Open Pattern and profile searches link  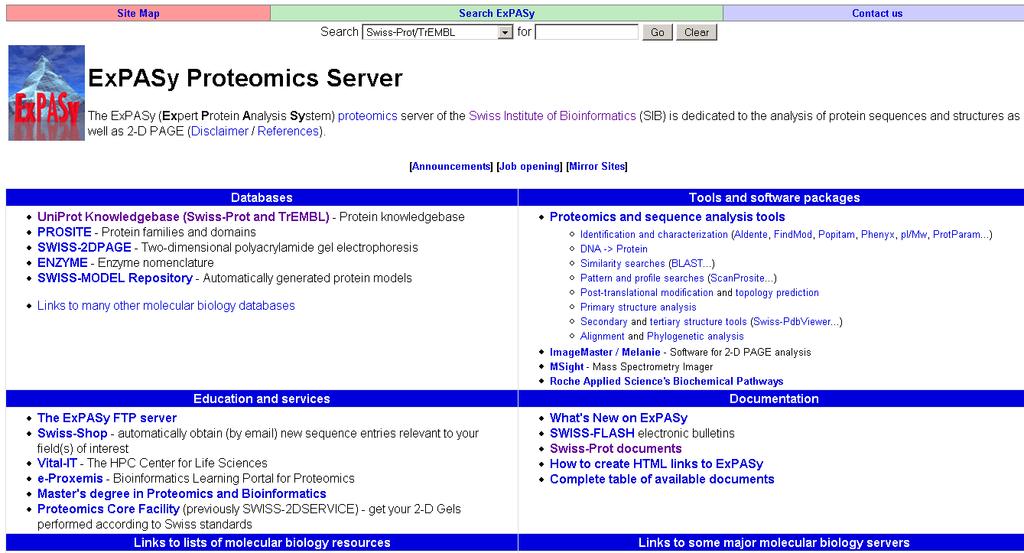tap(642, 278)
